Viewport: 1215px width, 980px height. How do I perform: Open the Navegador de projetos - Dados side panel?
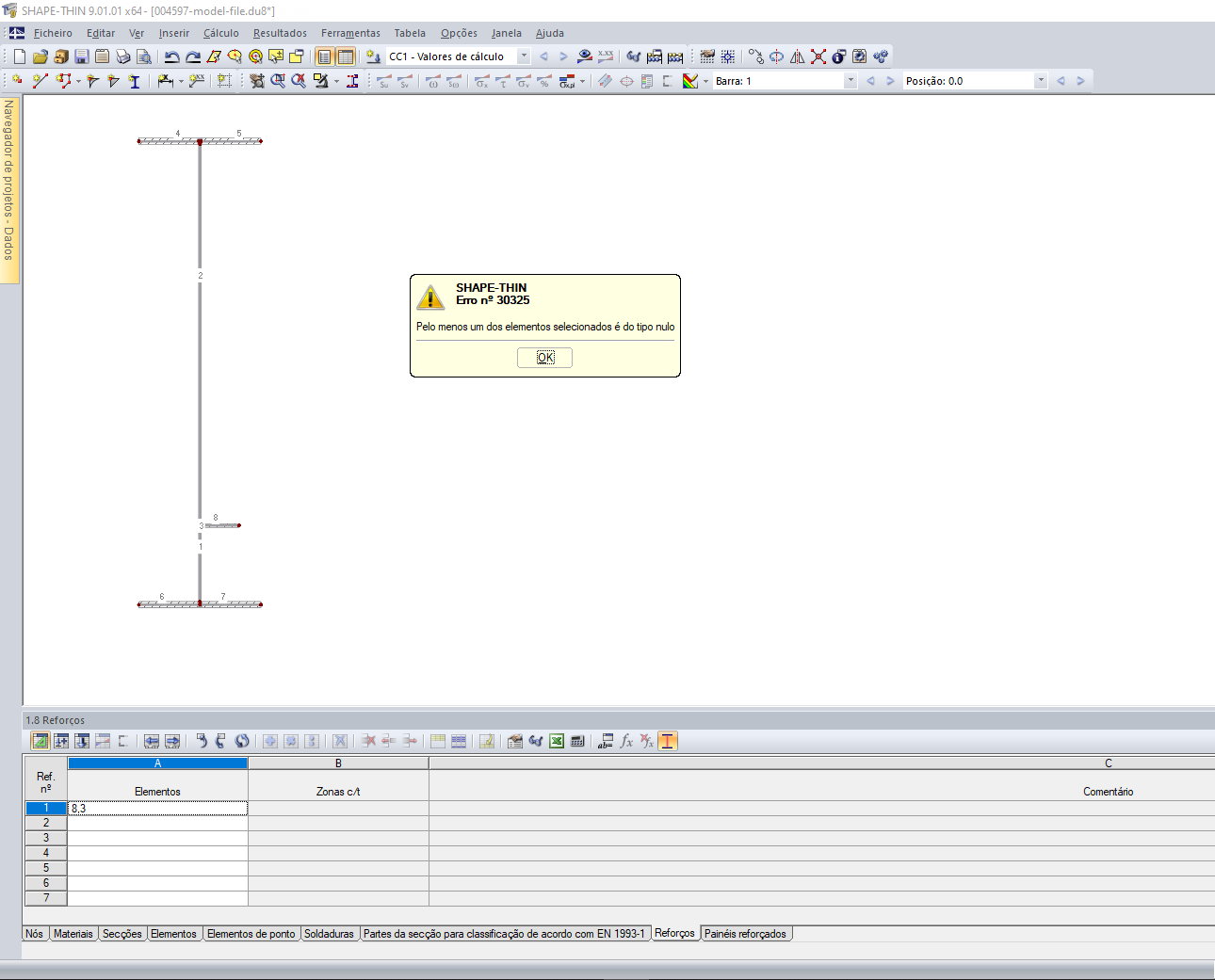click(9, 188)
